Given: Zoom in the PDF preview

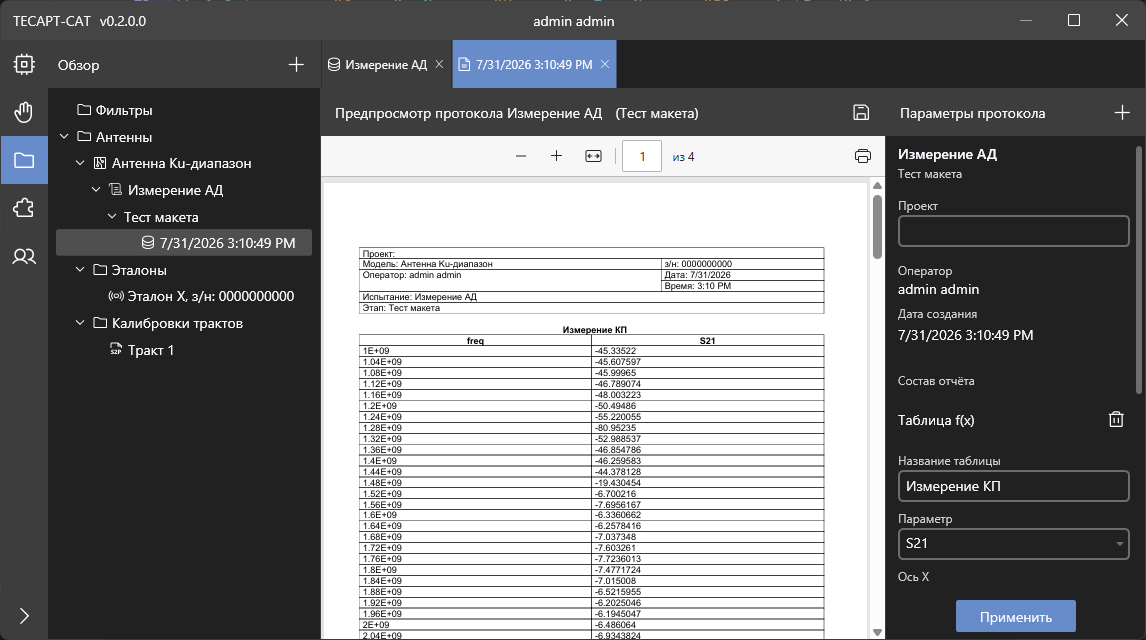Looking at the screenshot, I should coord(556,156).
